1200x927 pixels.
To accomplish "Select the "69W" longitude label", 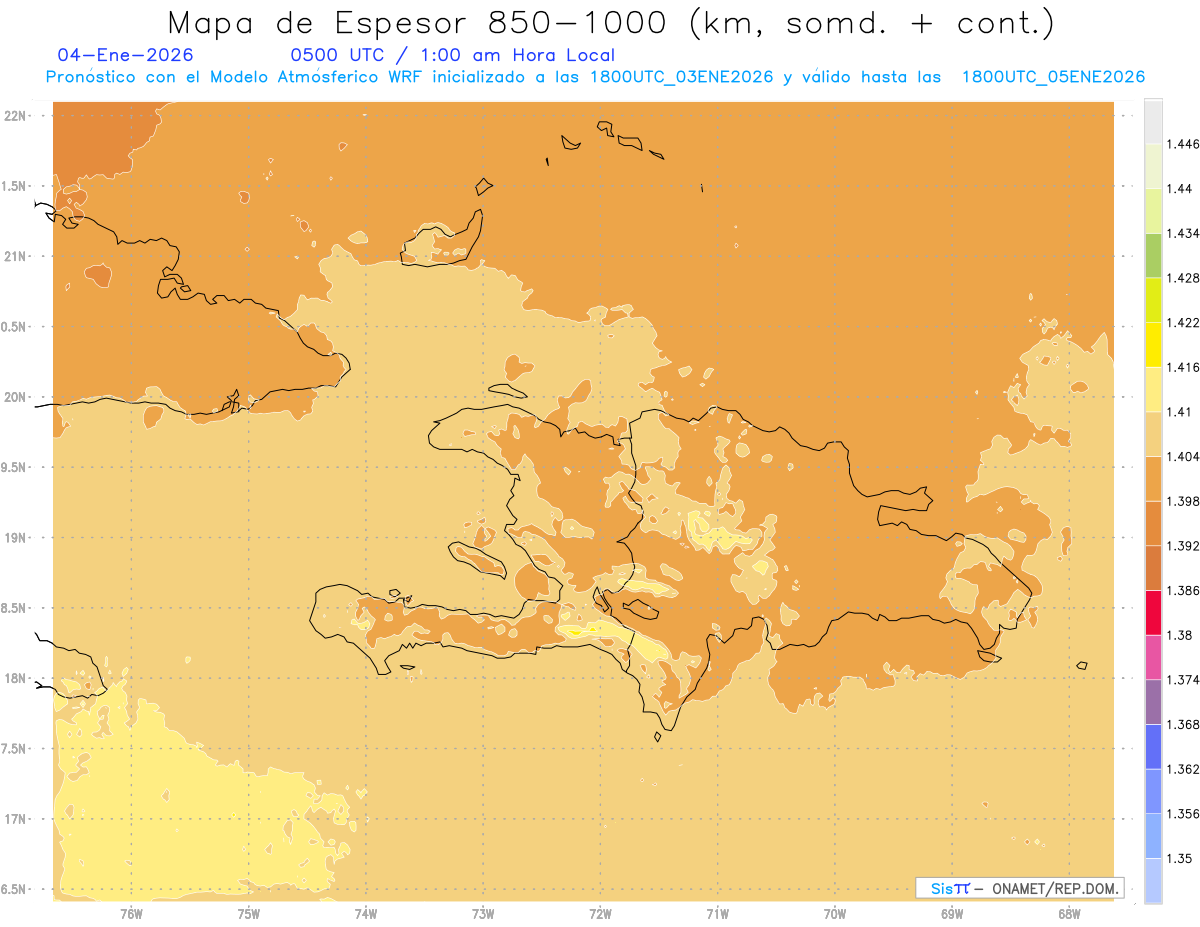I will click(952, 914).
